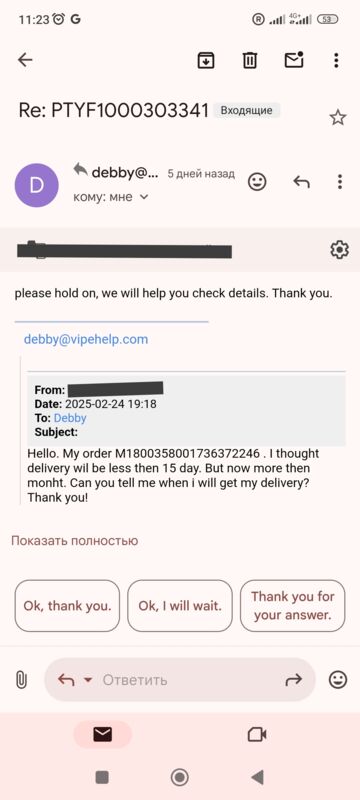360x800 pixels.
Task: Tap the Ответить reply input field
Action: pos(179,680)
